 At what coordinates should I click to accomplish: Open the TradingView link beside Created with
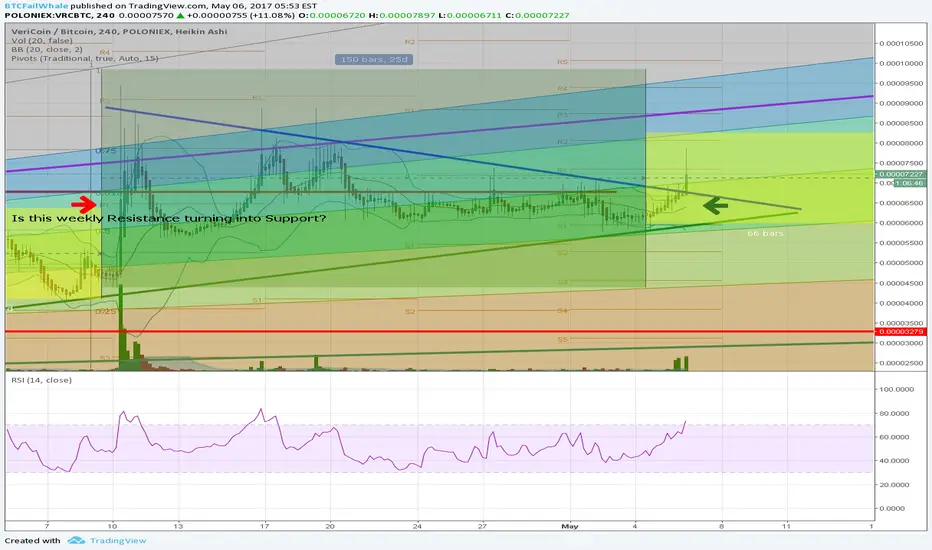tap(118, 540)
